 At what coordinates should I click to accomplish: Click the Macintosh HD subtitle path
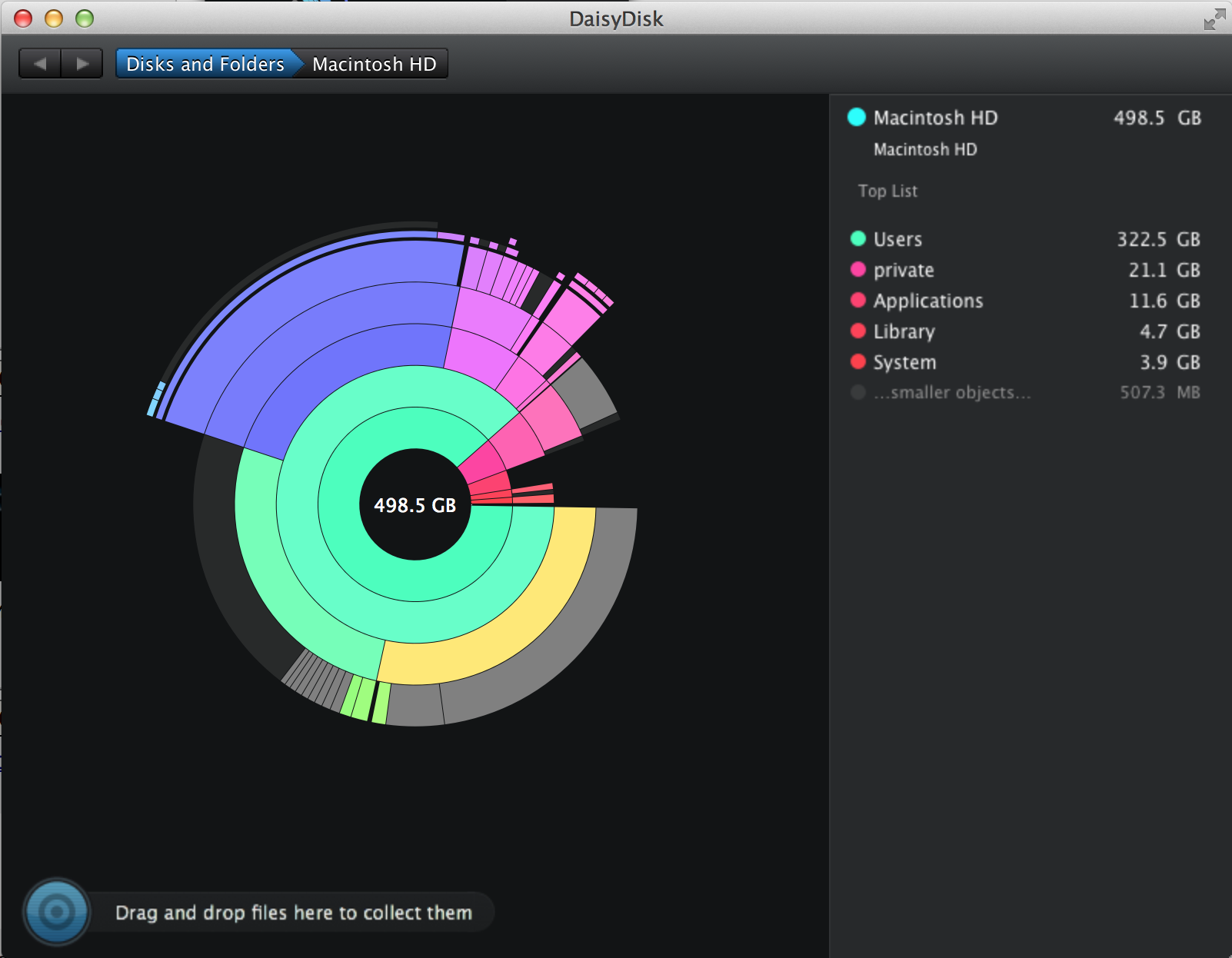[x=925, y=149]
